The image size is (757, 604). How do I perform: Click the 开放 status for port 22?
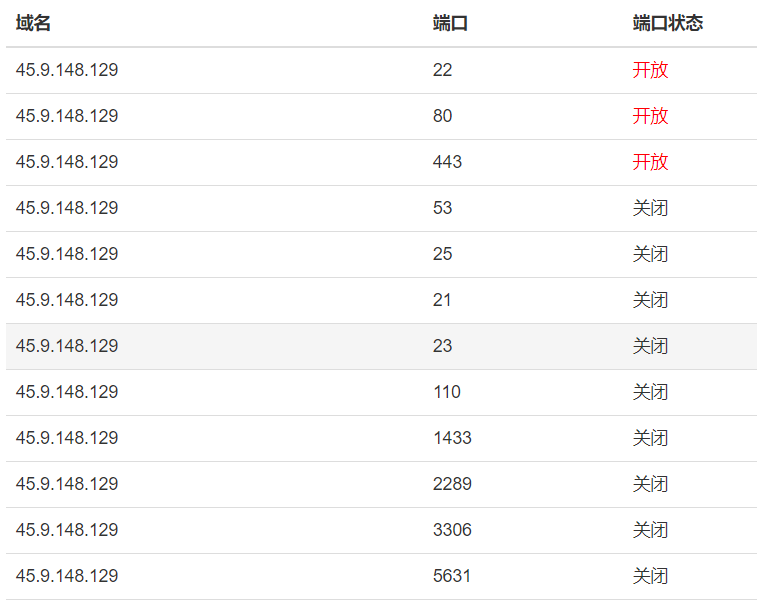click(x=650, y=70)
